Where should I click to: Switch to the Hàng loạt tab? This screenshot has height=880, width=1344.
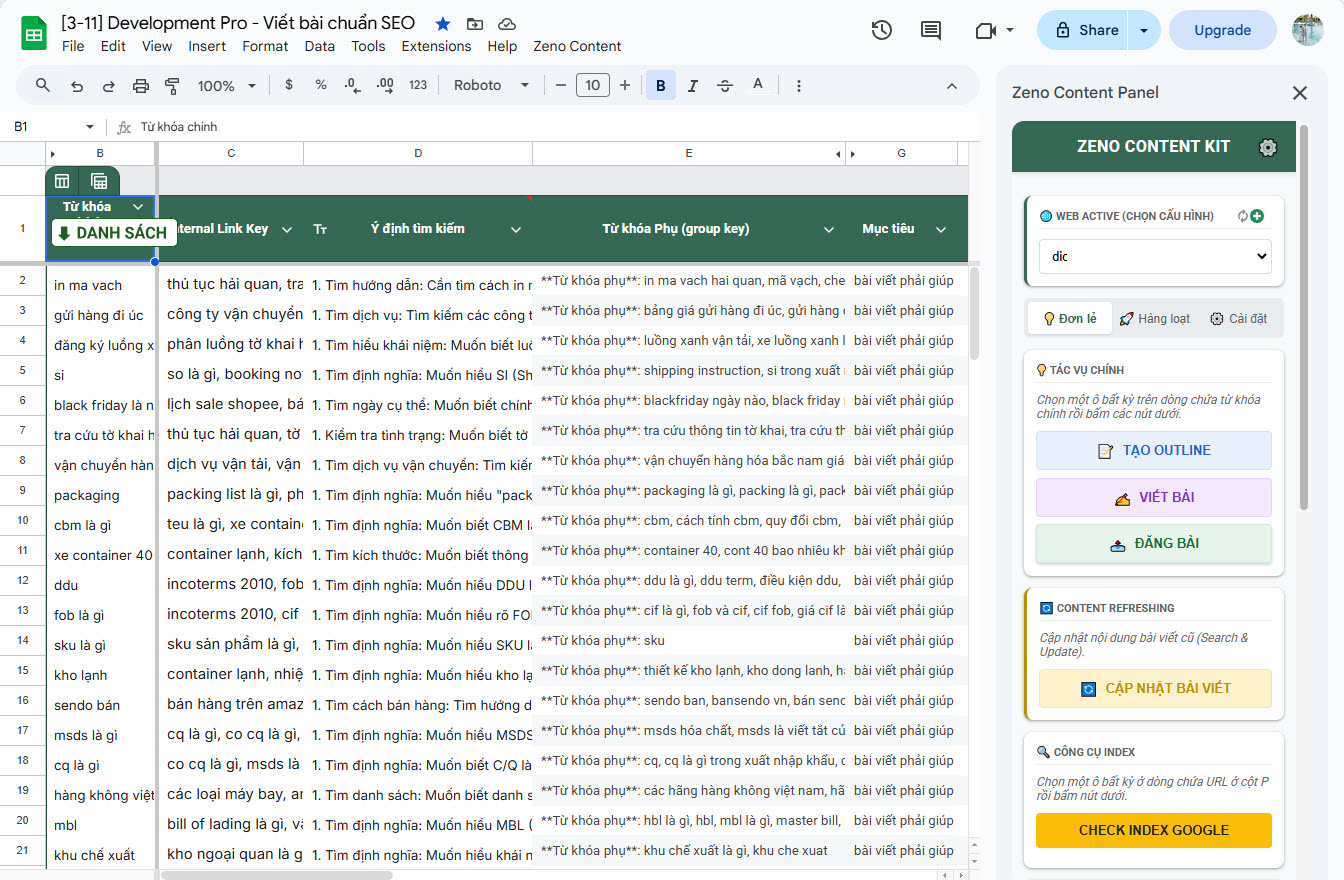pos(1155,318)
